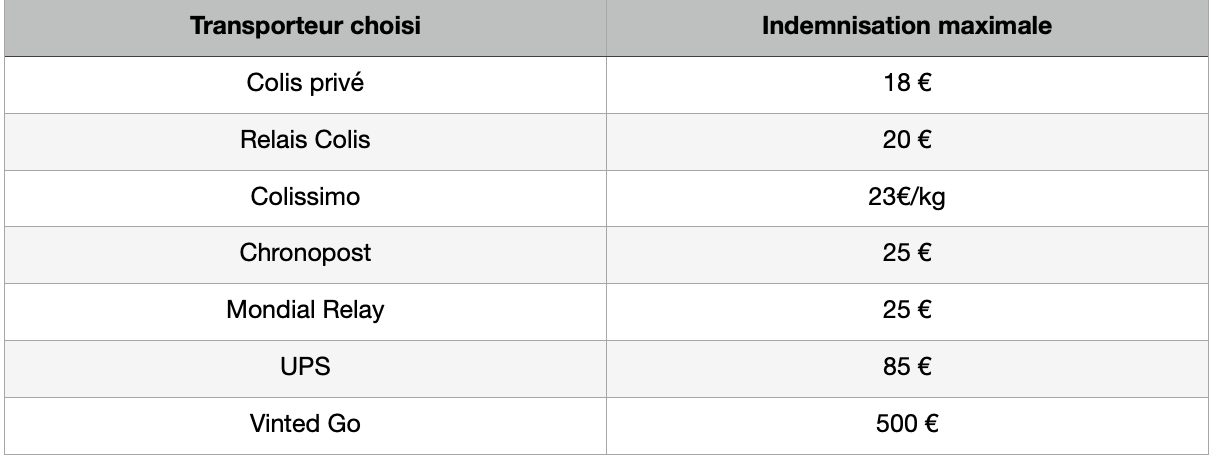Click the word 'maximale' in the header

point(994,27)
